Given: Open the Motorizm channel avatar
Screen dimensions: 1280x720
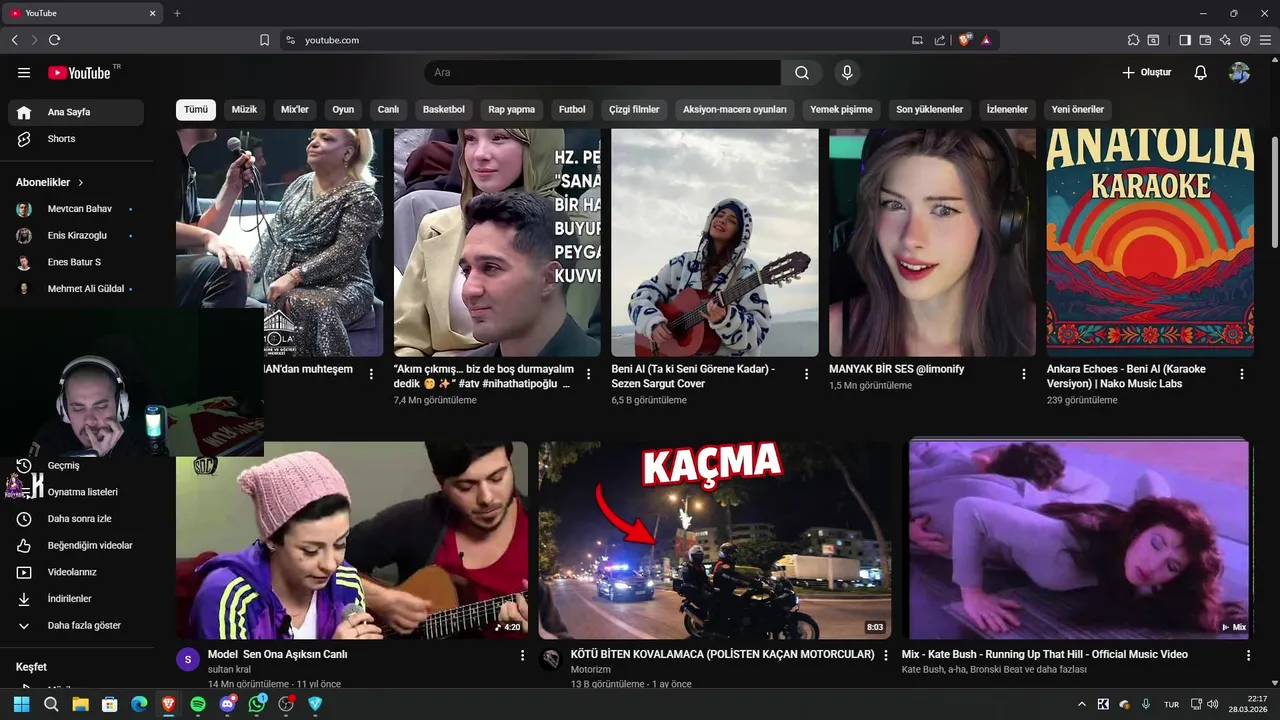Looking at the screenshot, I should 550,659.
